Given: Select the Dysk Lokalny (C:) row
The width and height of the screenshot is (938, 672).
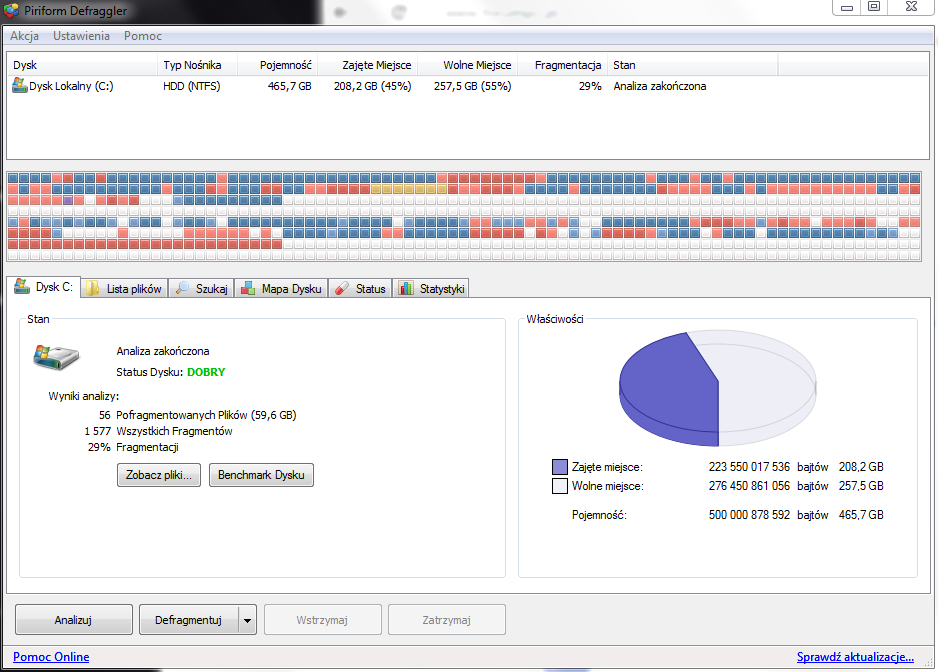Looking at the screenshot, I should click(x=468, y=86).
